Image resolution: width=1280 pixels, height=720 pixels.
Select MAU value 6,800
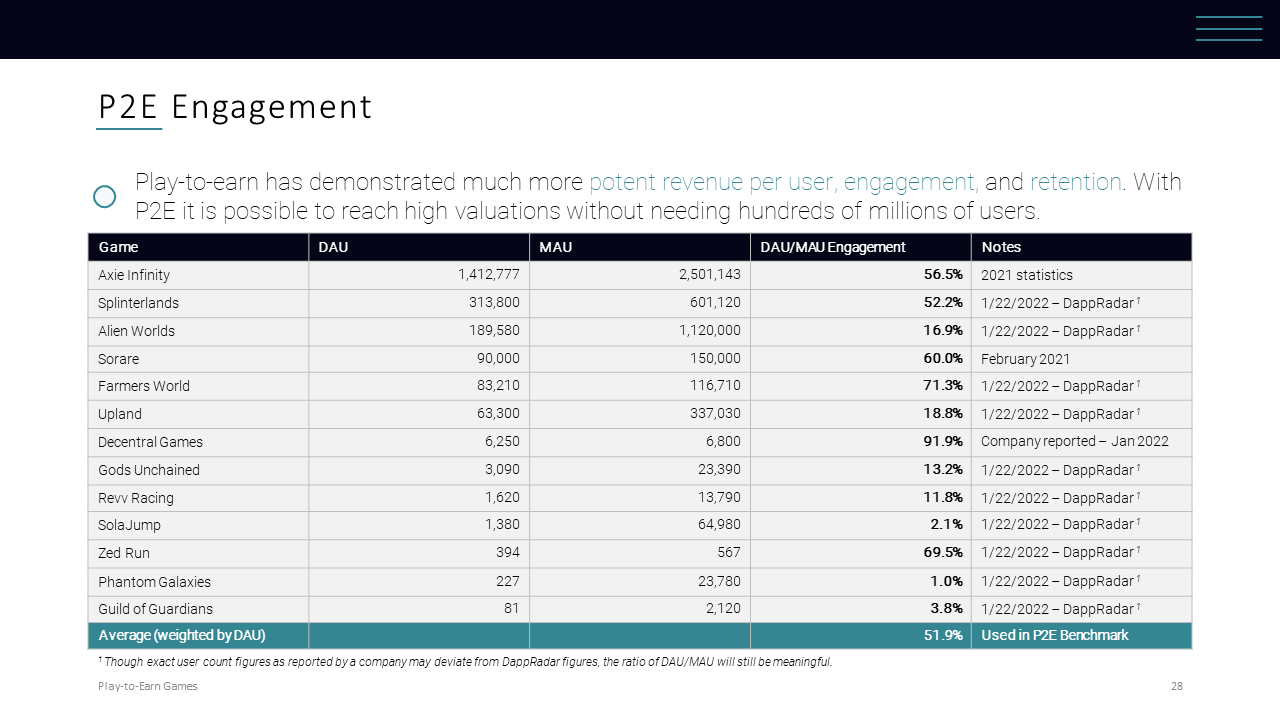click(x=723, y=442)
